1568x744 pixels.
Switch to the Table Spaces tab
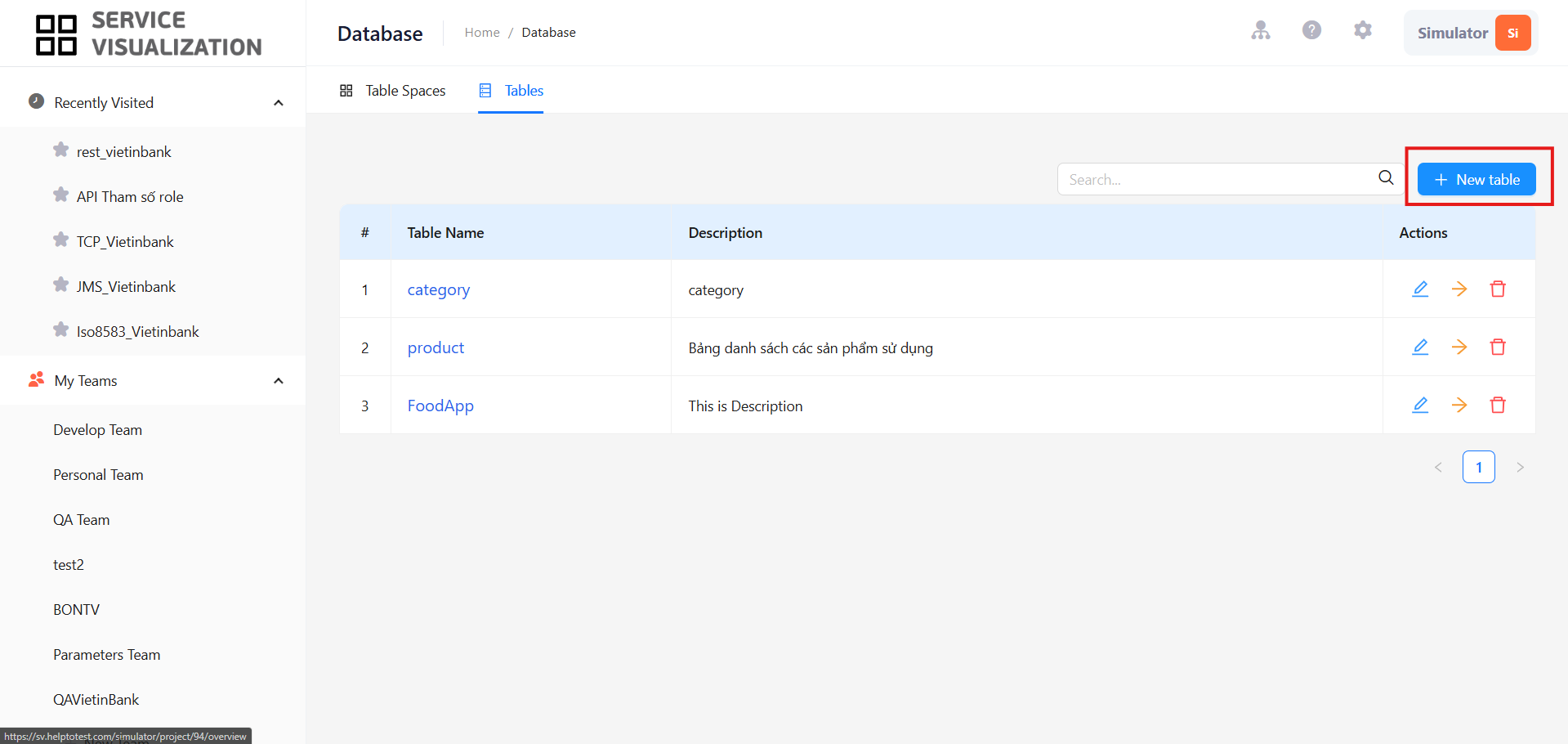coord(392,91)
